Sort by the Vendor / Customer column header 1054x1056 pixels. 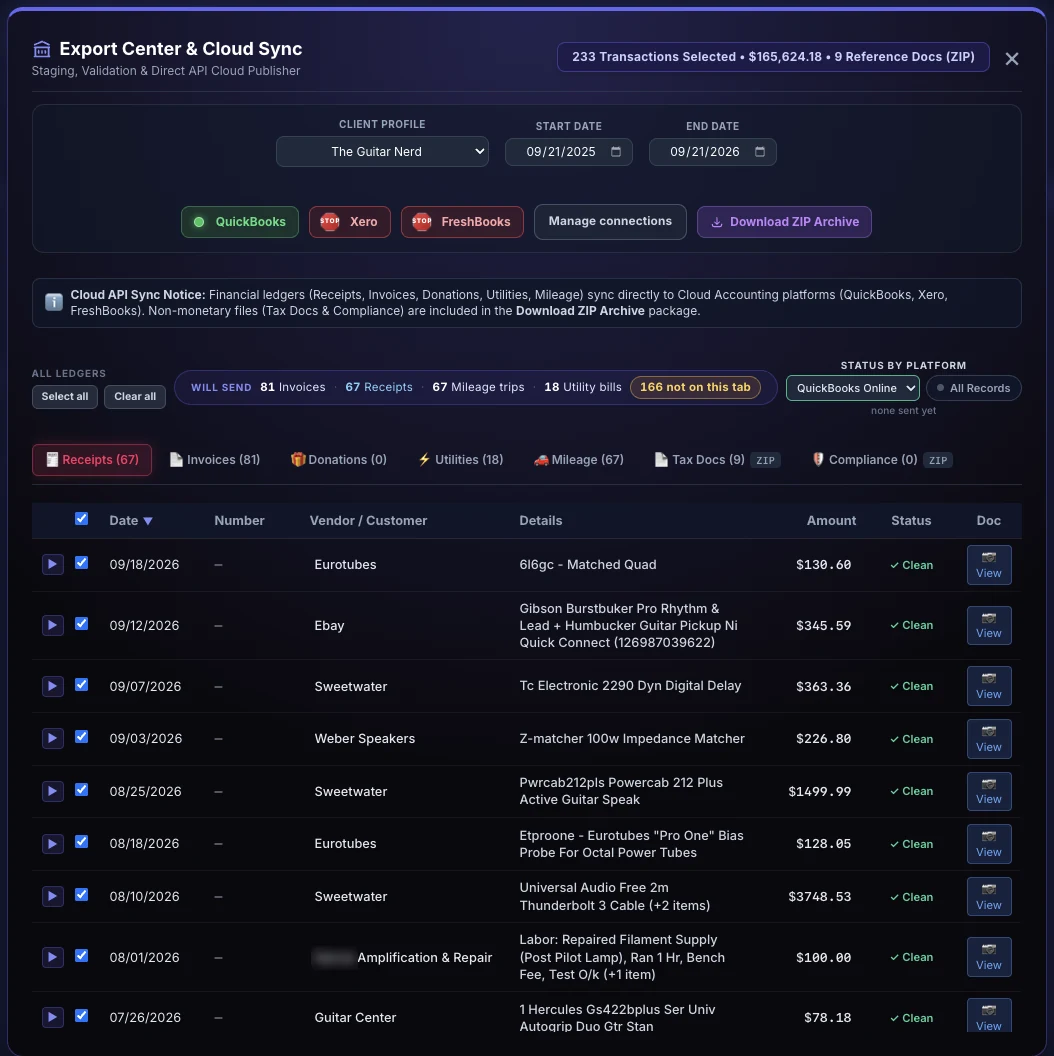[x=368, y=521]
